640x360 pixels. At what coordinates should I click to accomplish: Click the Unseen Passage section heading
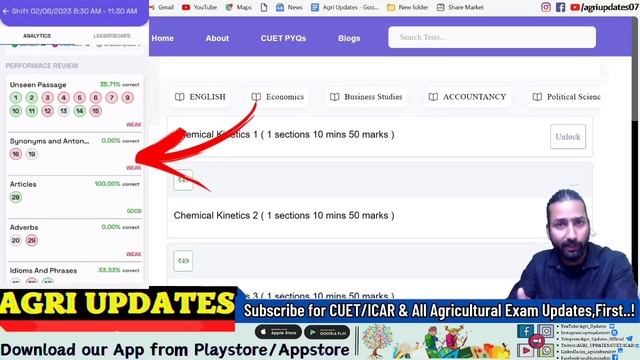click(x=38, y=85)
